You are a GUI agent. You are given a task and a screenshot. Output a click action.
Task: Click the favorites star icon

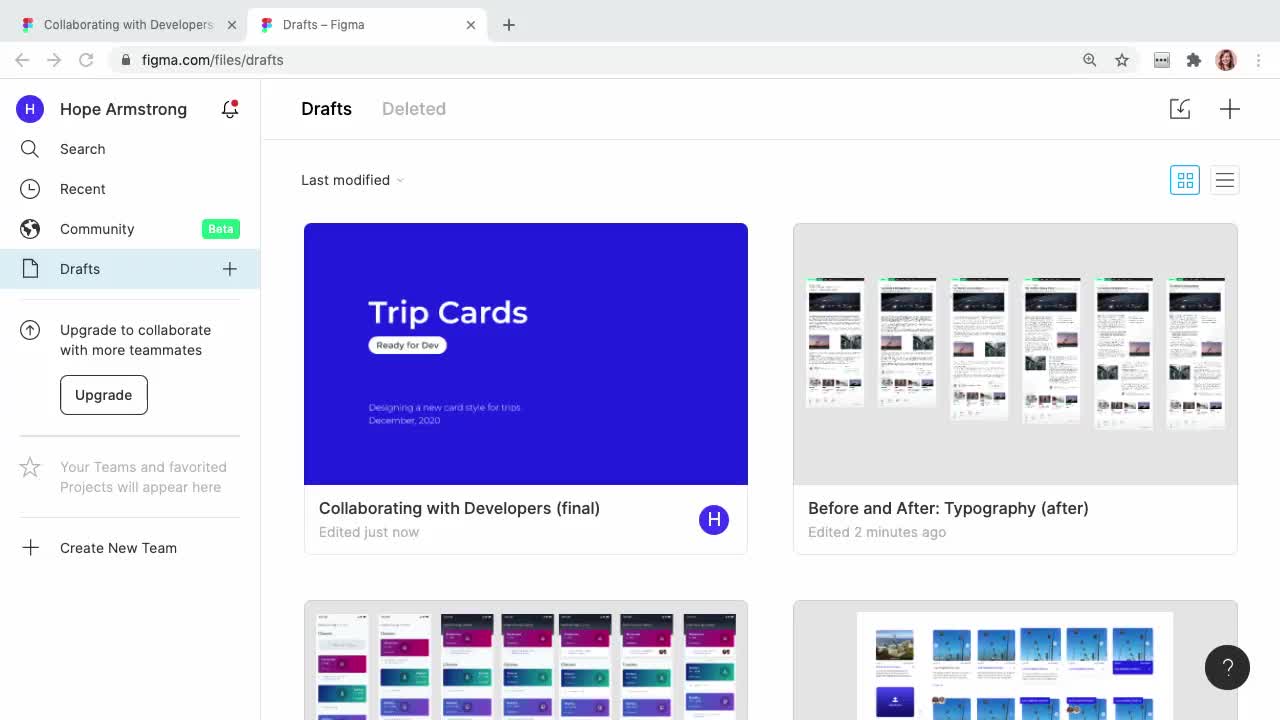pyautogui.click(x=30, y=467)
